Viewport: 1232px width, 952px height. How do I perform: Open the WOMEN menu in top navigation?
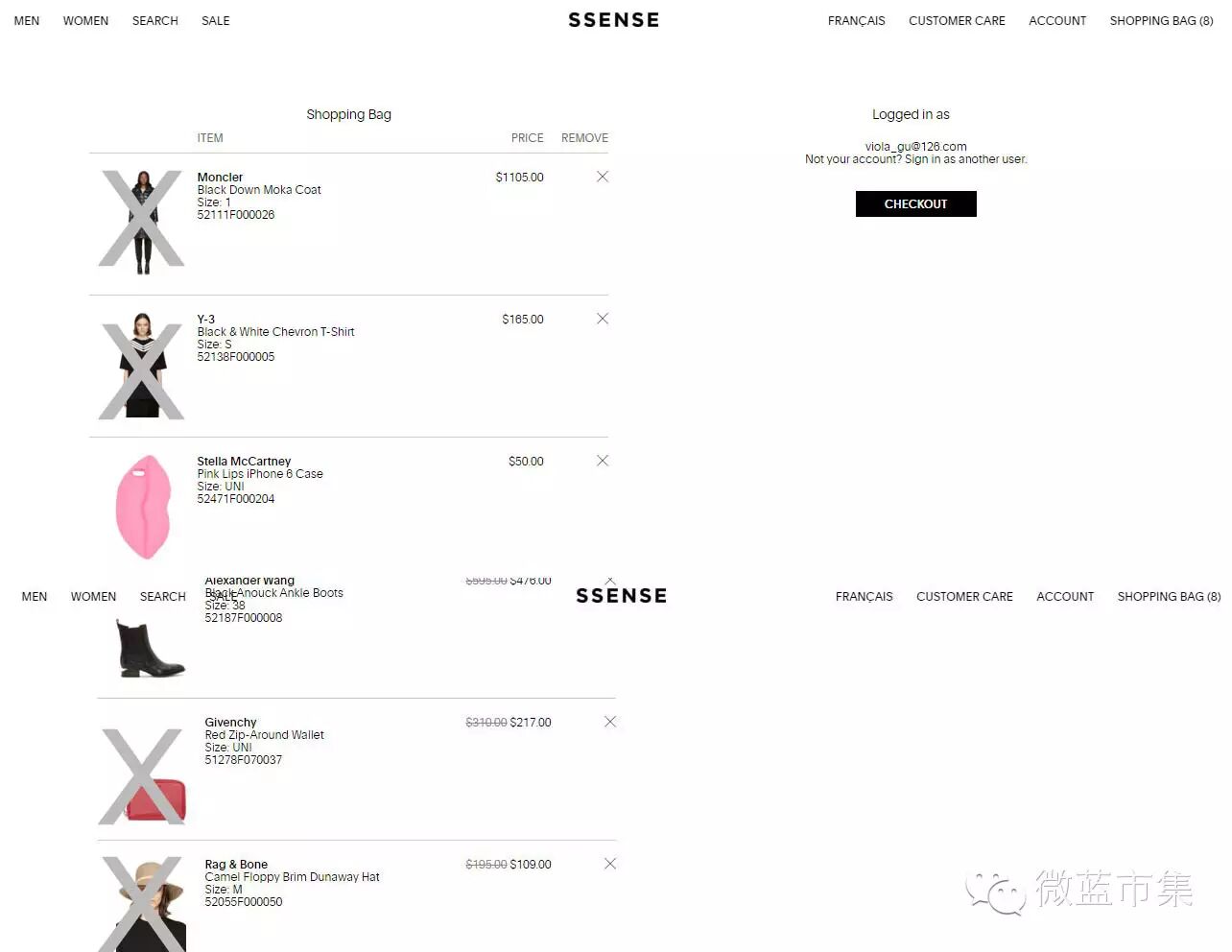[x=85, y=20]
